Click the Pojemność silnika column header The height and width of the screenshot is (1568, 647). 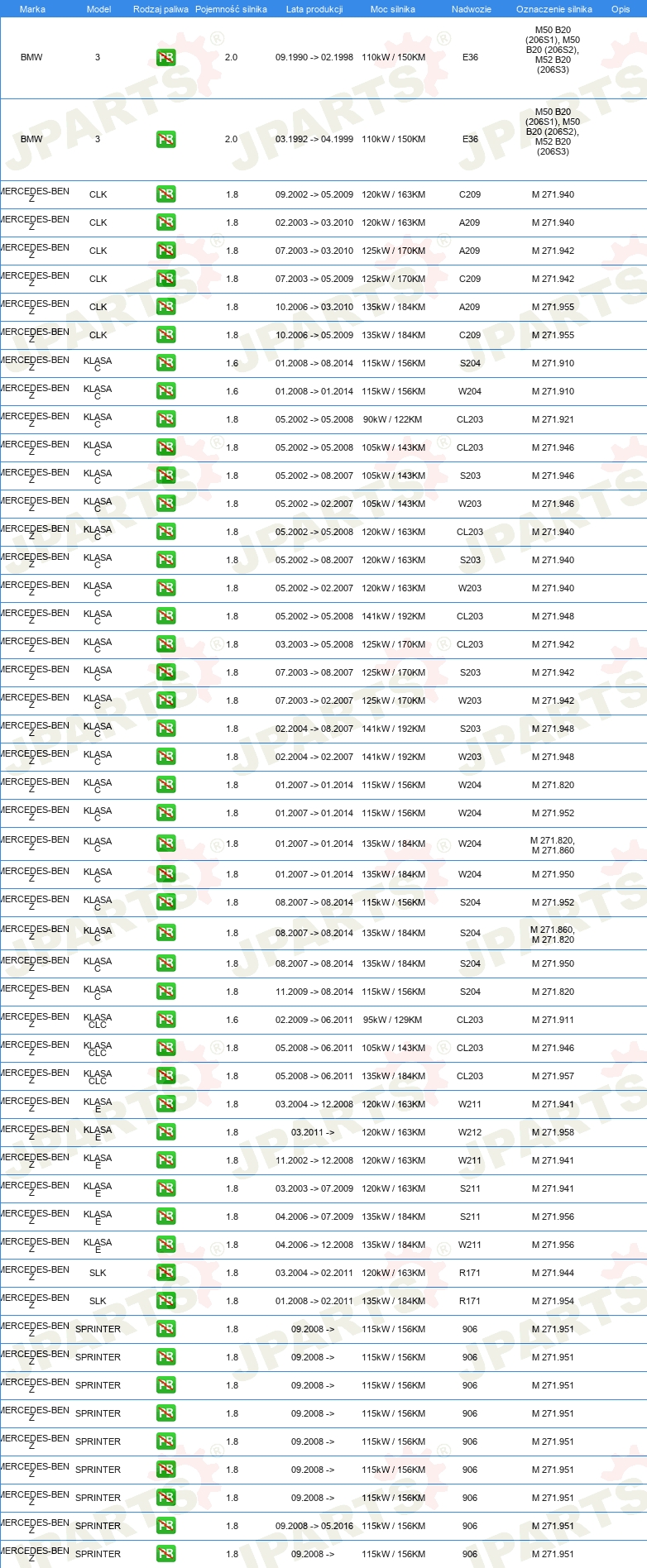pos(231,9)
